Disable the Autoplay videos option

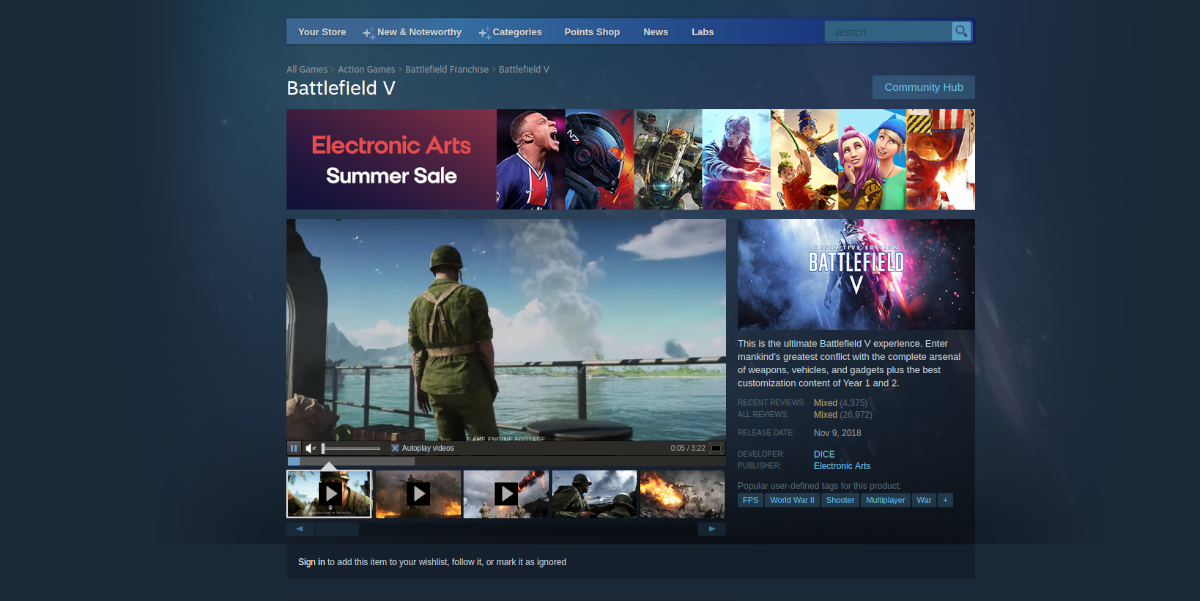tap(395, 447)
